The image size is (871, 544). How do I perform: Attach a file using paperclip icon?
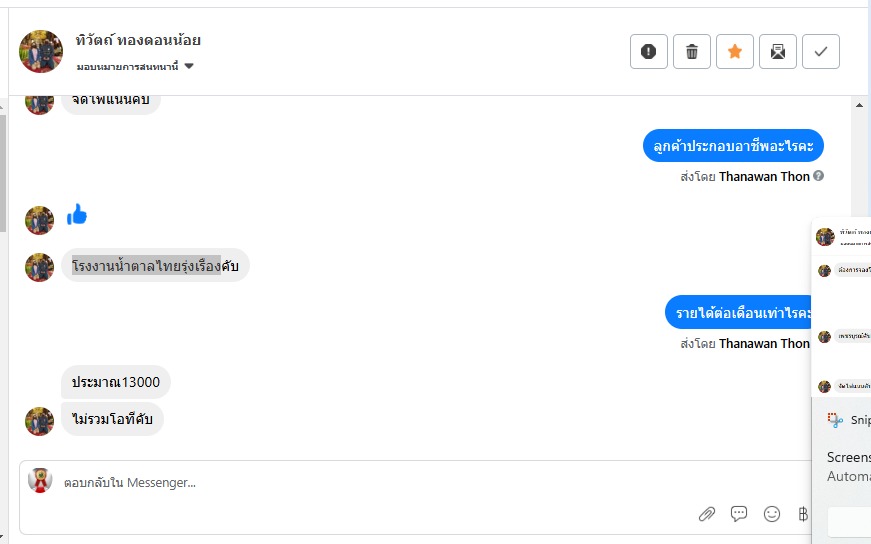click(x=706, y=514)
